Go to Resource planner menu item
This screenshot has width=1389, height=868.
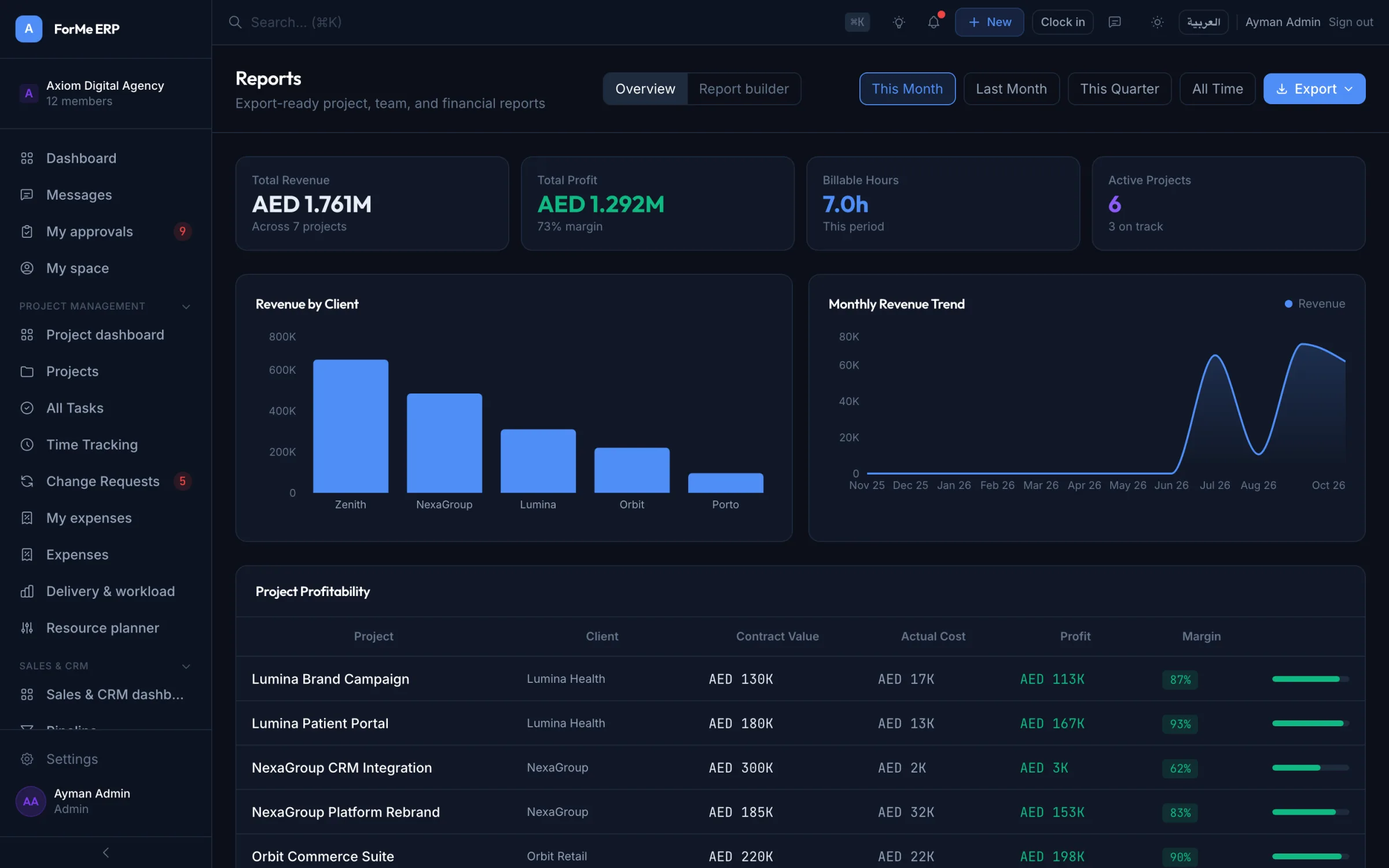(x=106, y=628)
